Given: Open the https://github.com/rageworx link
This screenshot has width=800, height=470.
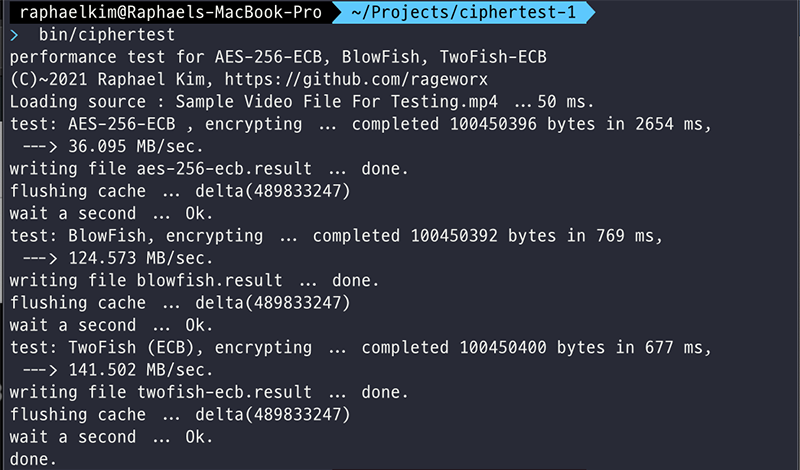Looking at the screenshot, I should click(x=356, y=80).
